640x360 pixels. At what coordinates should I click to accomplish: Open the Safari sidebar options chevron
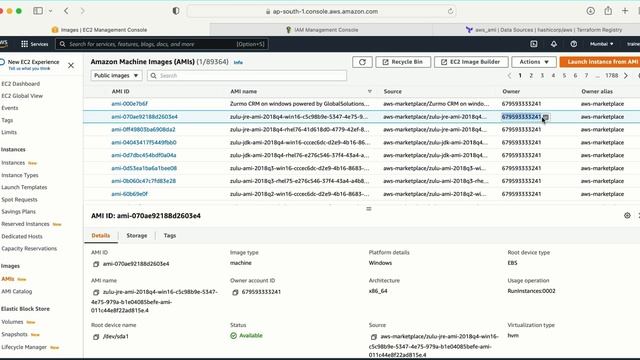tap(51, 11)
